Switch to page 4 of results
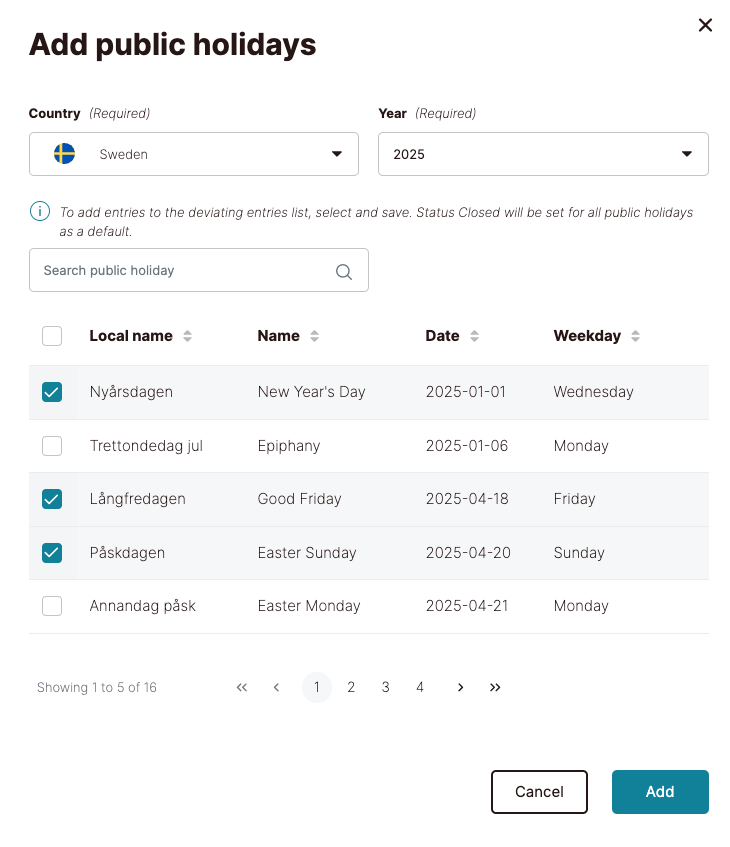This screenshot has width=730, height=847. [x=420, y=688]
